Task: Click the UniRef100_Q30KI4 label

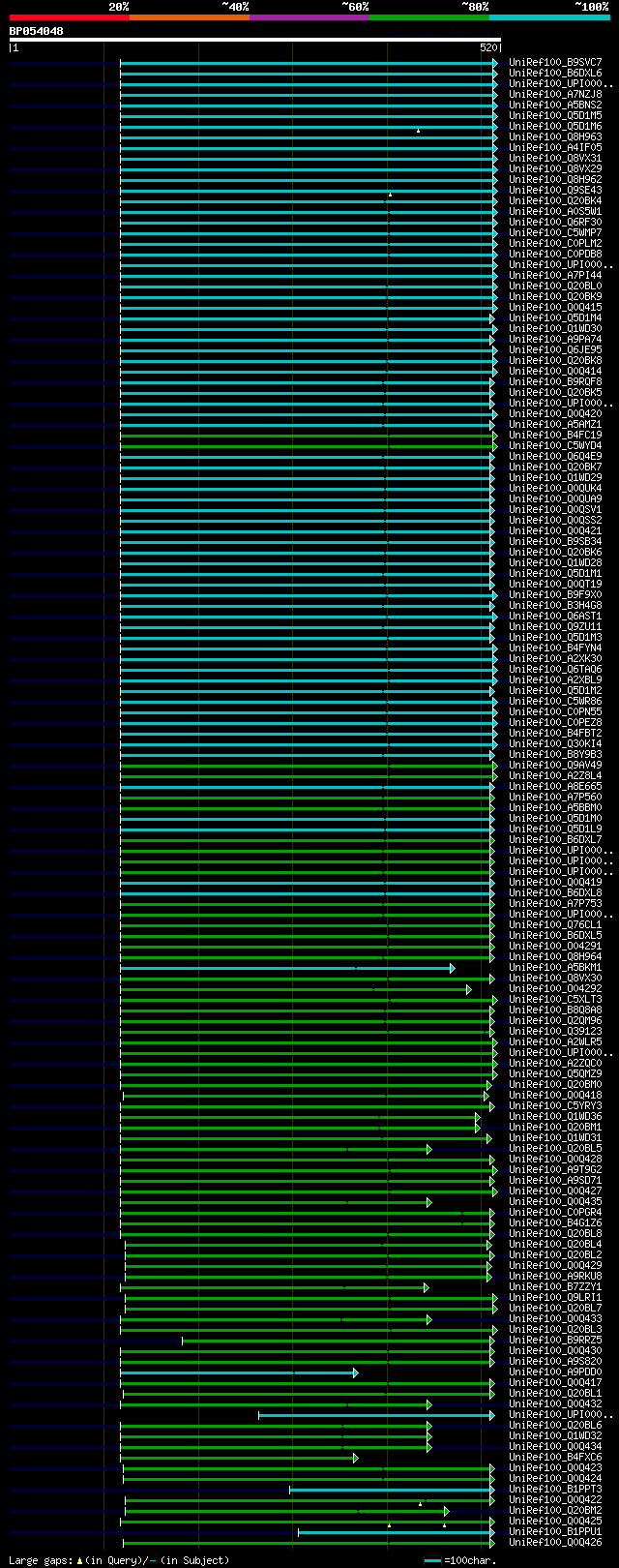Action: click(x=555, y=743)
